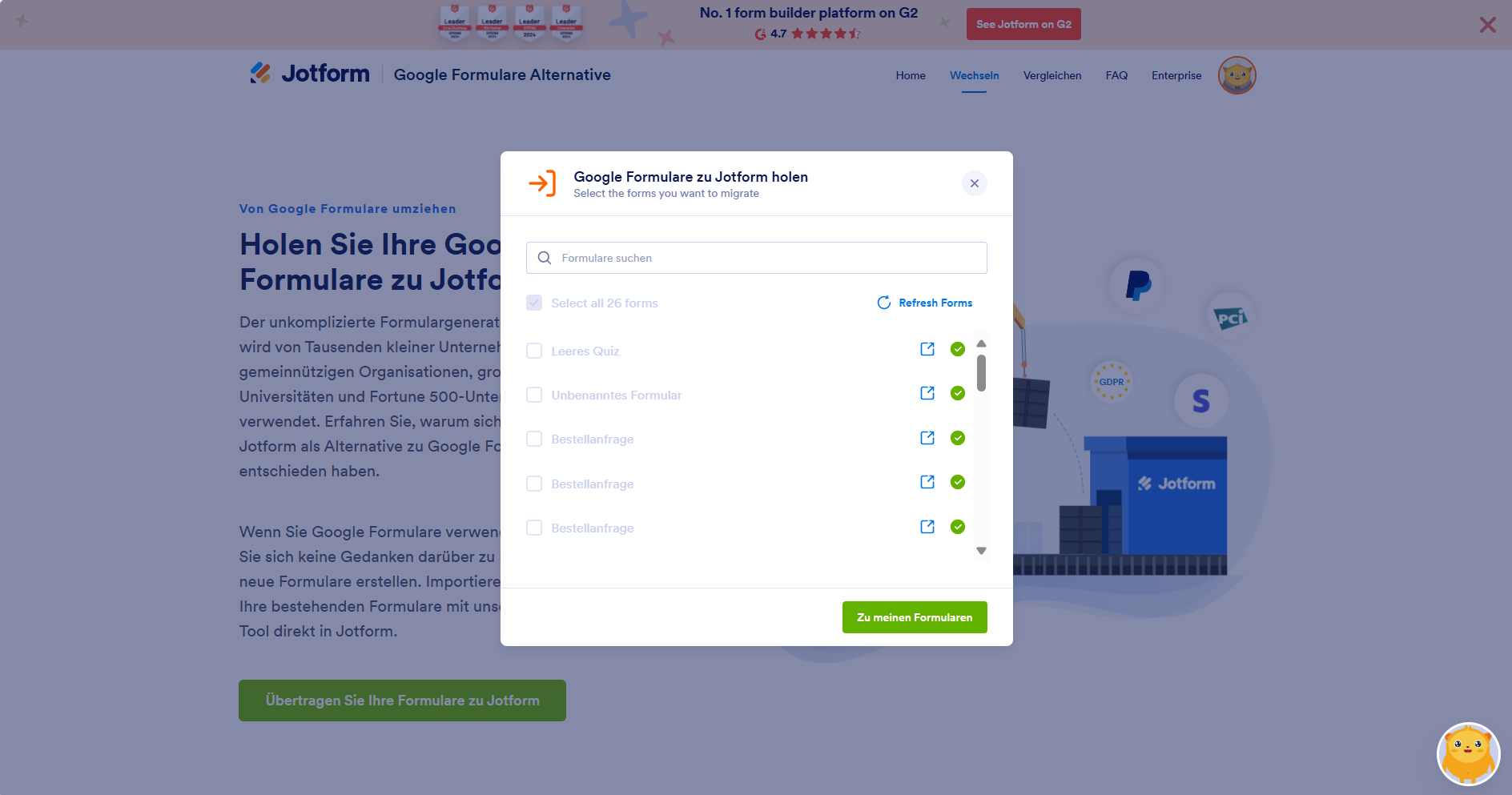Click the form list scrollbar thumb

point(981,373)
